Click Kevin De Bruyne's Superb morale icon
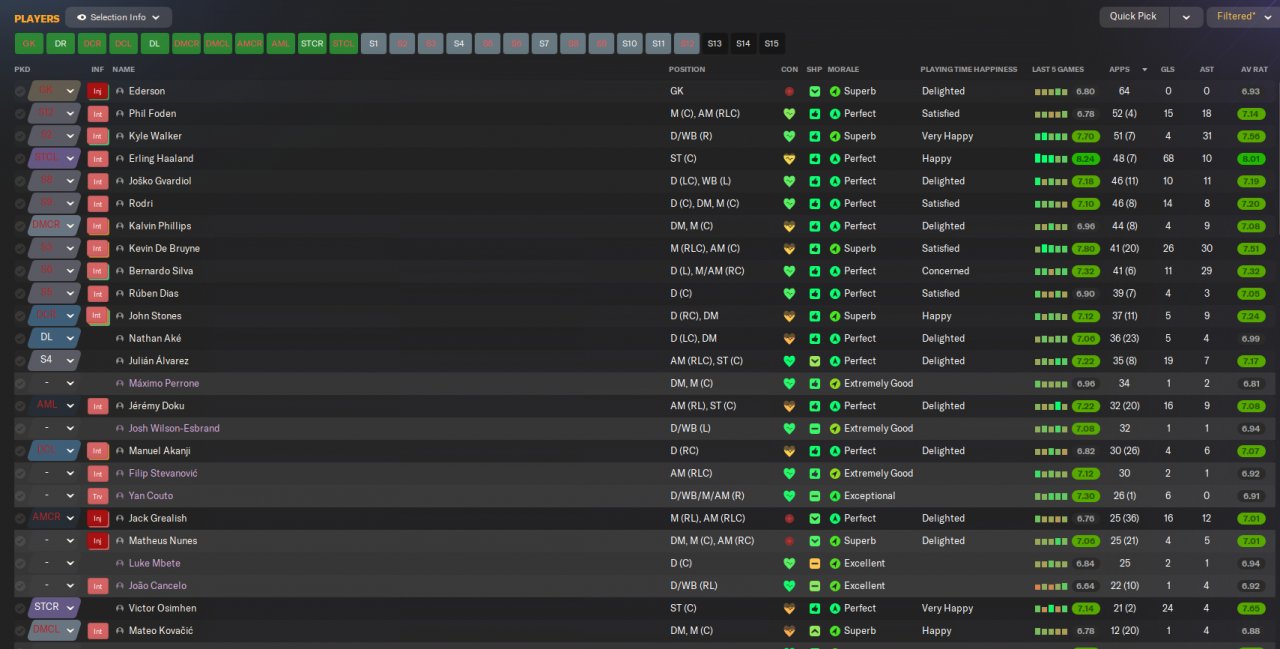1280x649 pixels. (835, 249)
